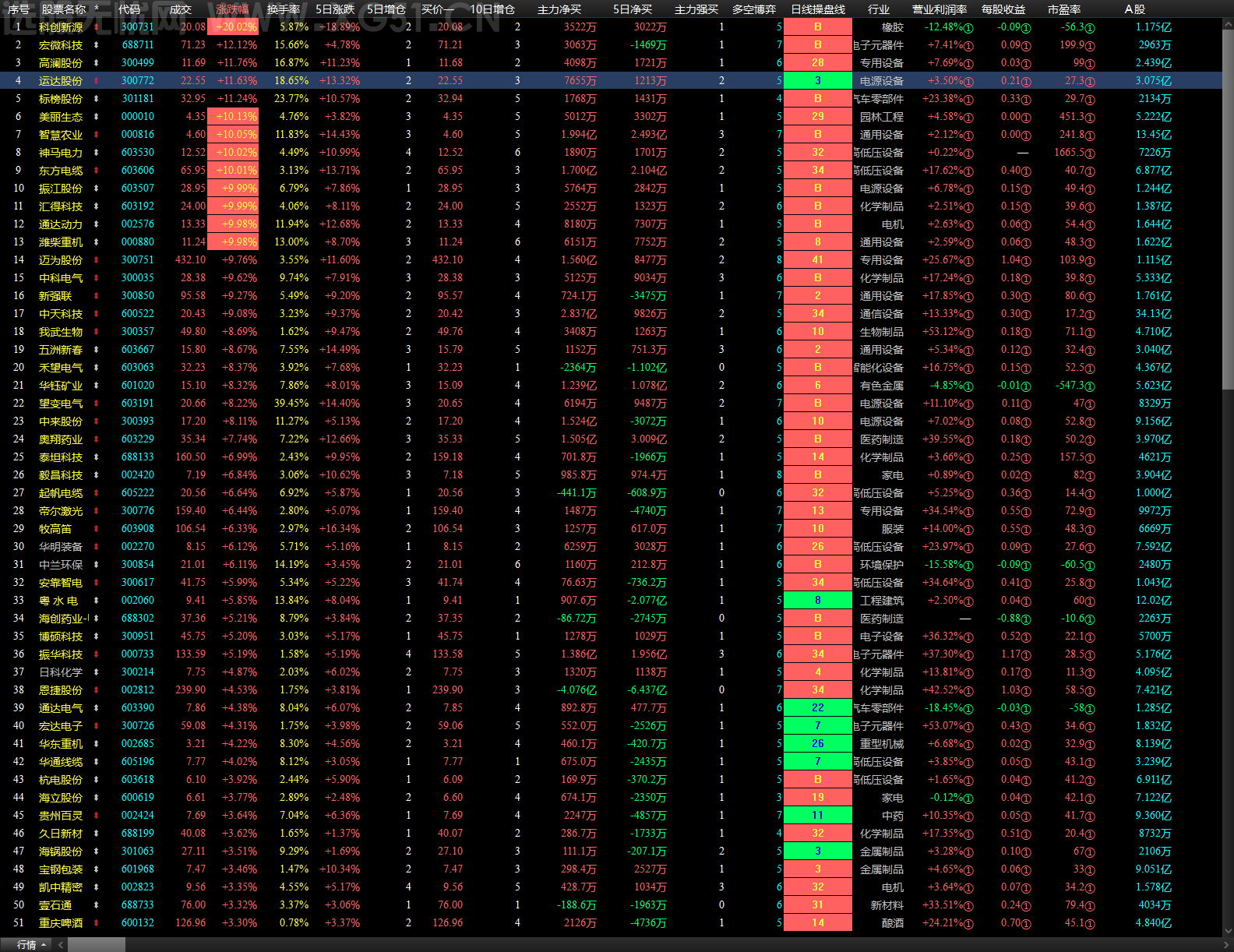Click the marker icon beside 泰坦科技
Screen dimensions: 1234x952
click(97, 457)
